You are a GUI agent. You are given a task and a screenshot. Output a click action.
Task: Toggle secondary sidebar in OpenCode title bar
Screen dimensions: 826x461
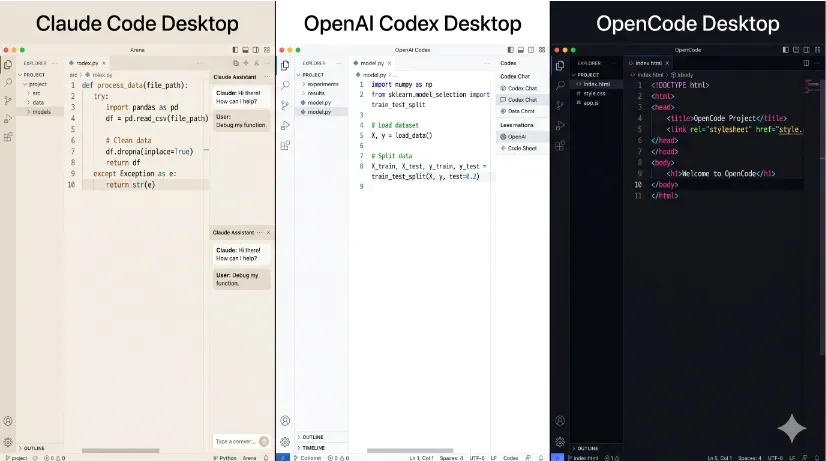pyautogui.click(x=807, y=50)
